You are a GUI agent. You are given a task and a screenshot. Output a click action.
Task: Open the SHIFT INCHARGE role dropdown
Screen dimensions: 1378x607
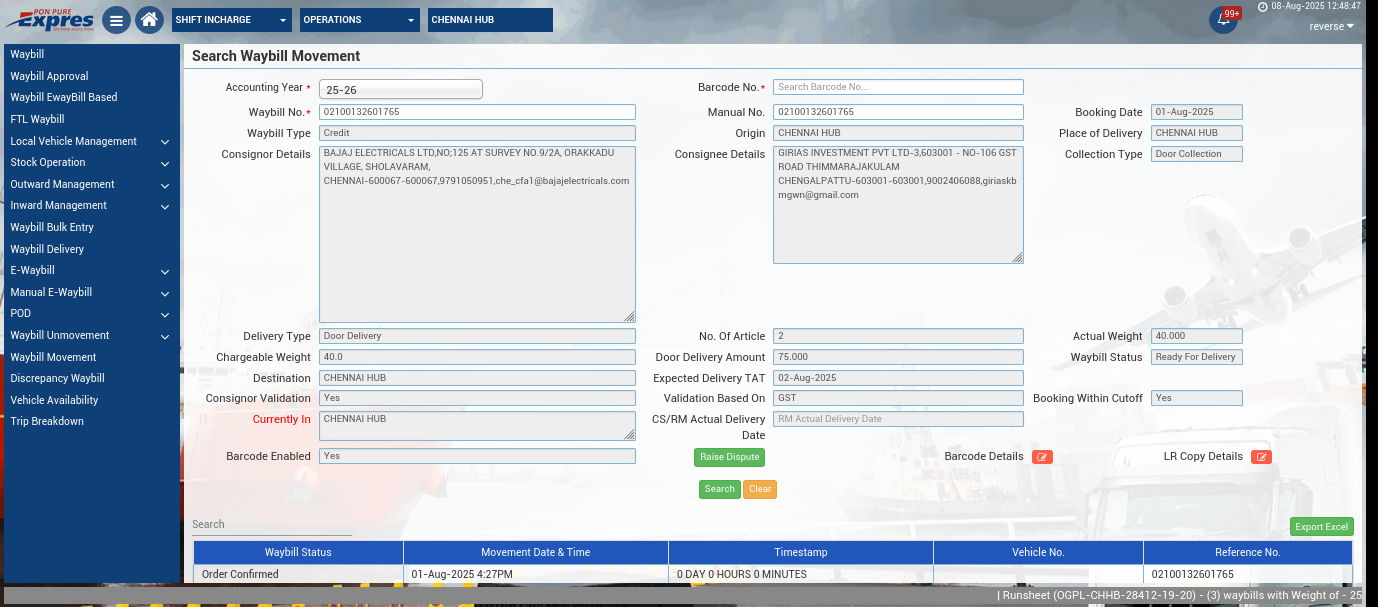(232, 20)
